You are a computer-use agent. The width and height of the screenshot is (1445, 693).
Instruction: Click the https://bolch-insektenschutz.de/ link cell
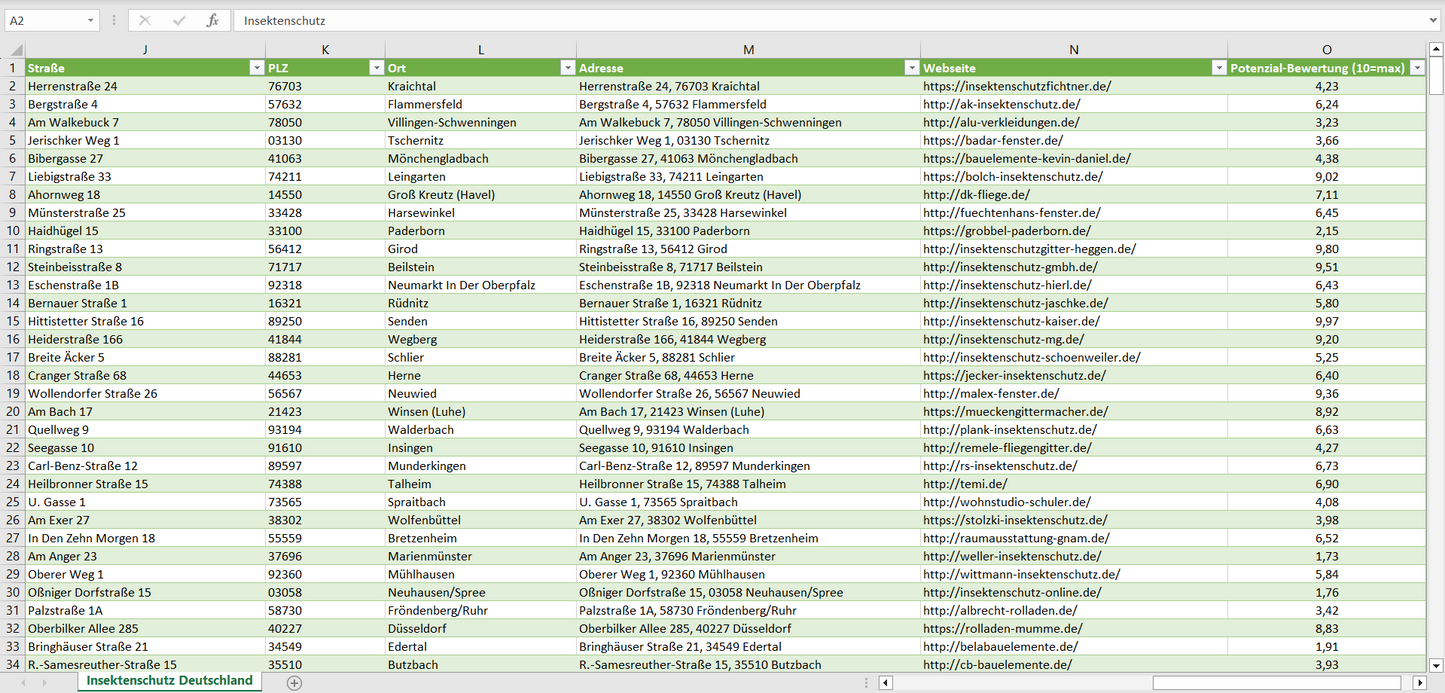1012,177
